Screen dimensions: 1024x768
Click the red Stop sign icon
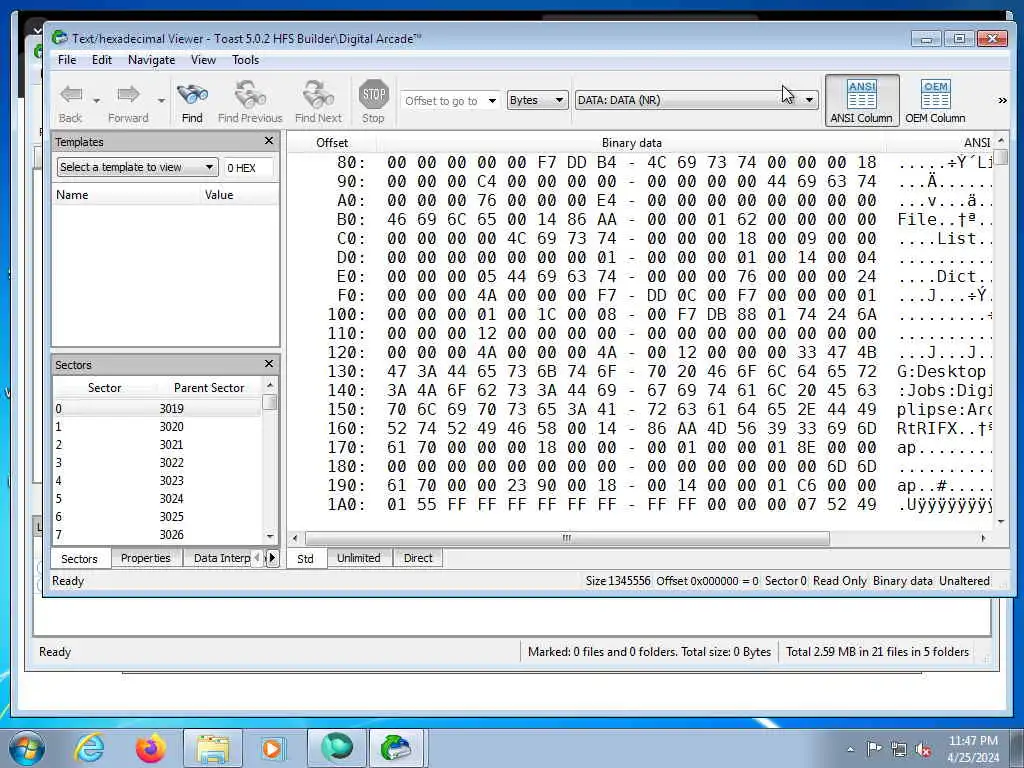click(x=374, y=95)
